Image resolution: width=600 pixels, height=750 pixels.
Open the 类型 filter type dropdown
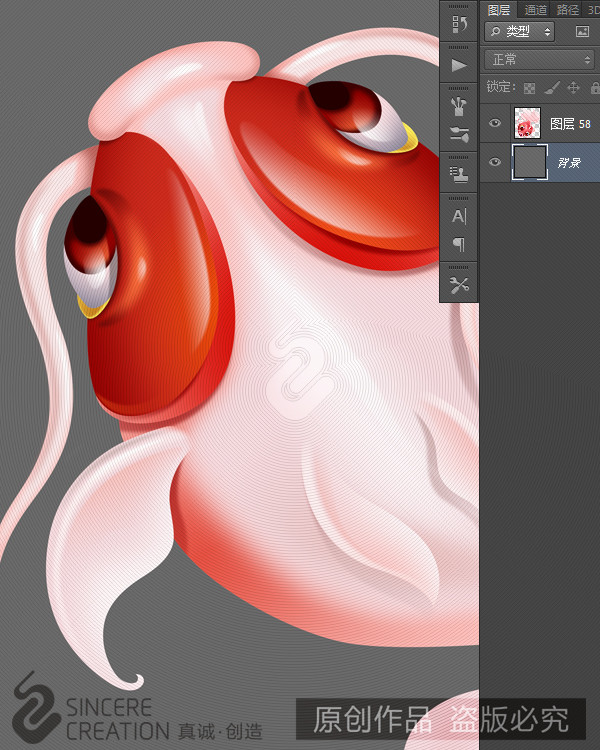(520, 32)
